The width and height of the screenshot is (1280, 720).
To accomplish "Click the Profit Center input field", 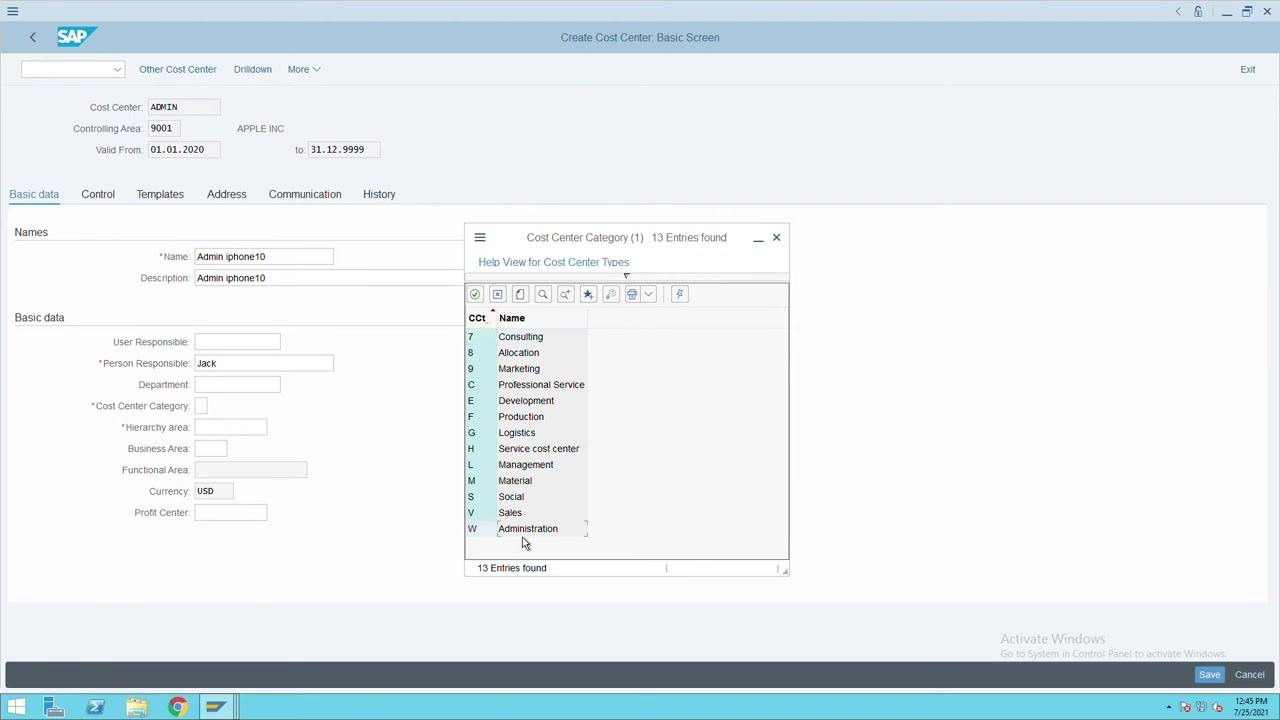I will [231, 512].
